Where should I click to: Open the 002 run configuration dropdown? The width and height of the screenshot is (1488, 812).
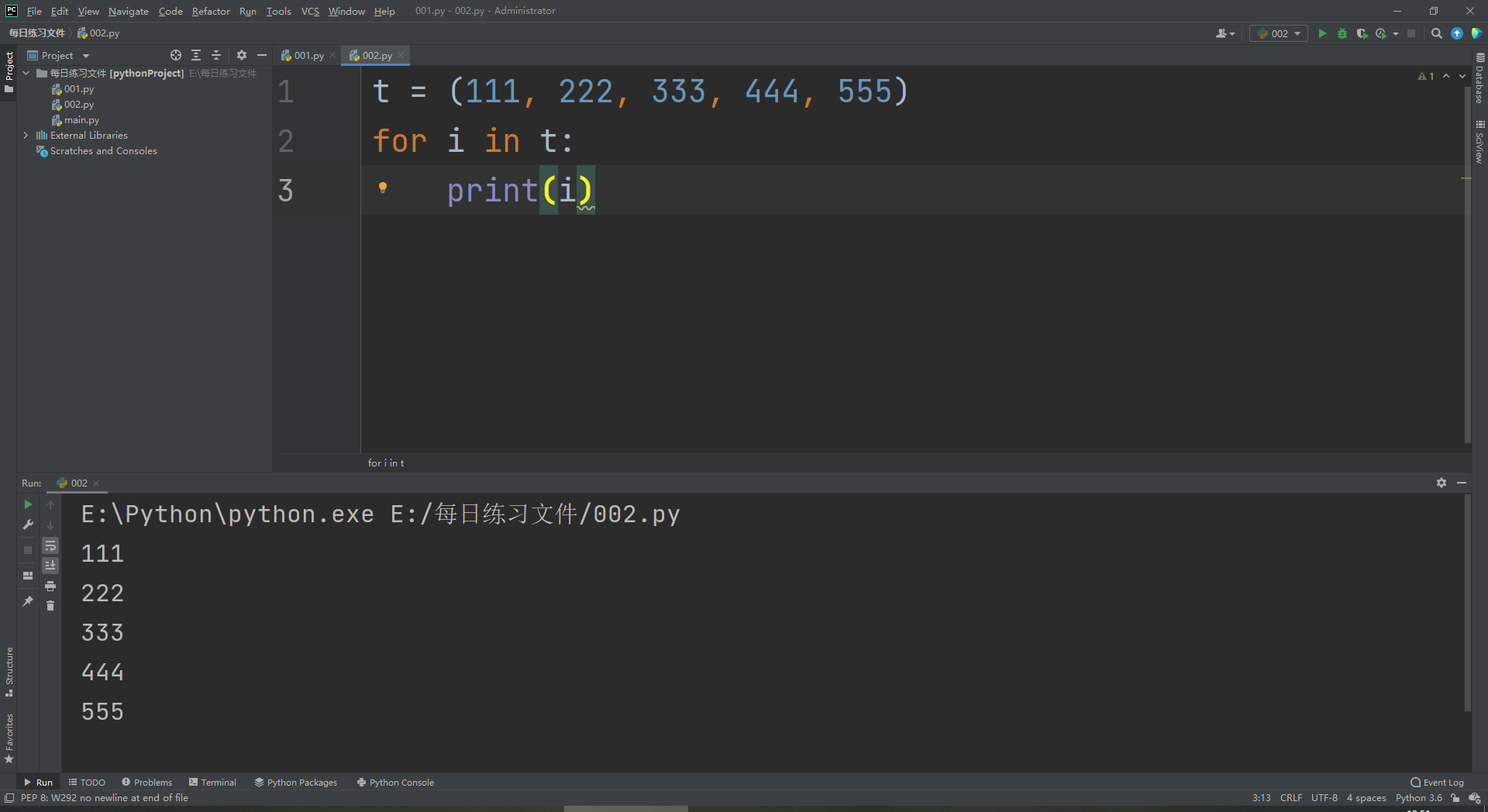coord(1279,33)
